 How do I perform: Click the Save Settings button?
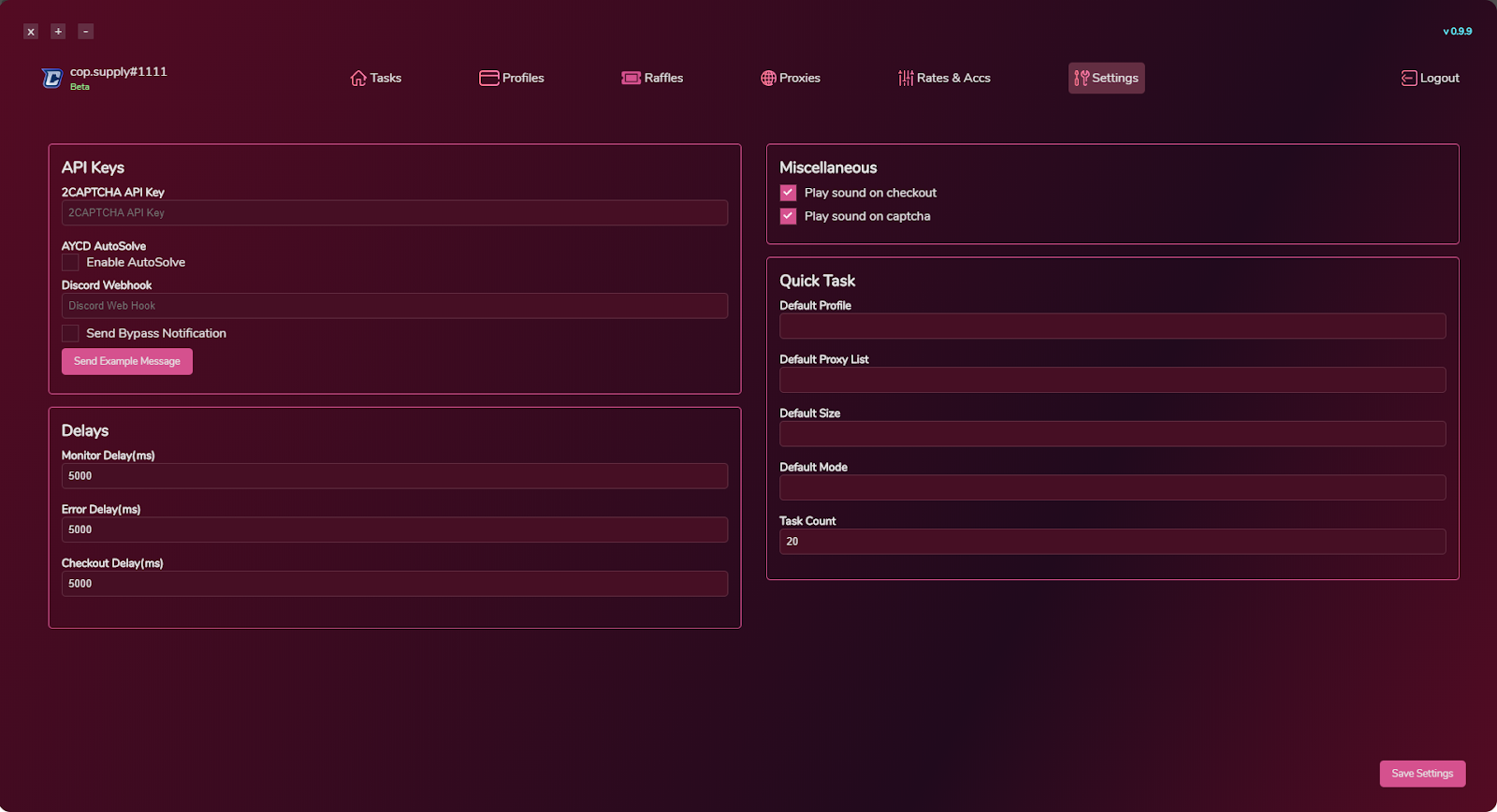(1421, 774)
